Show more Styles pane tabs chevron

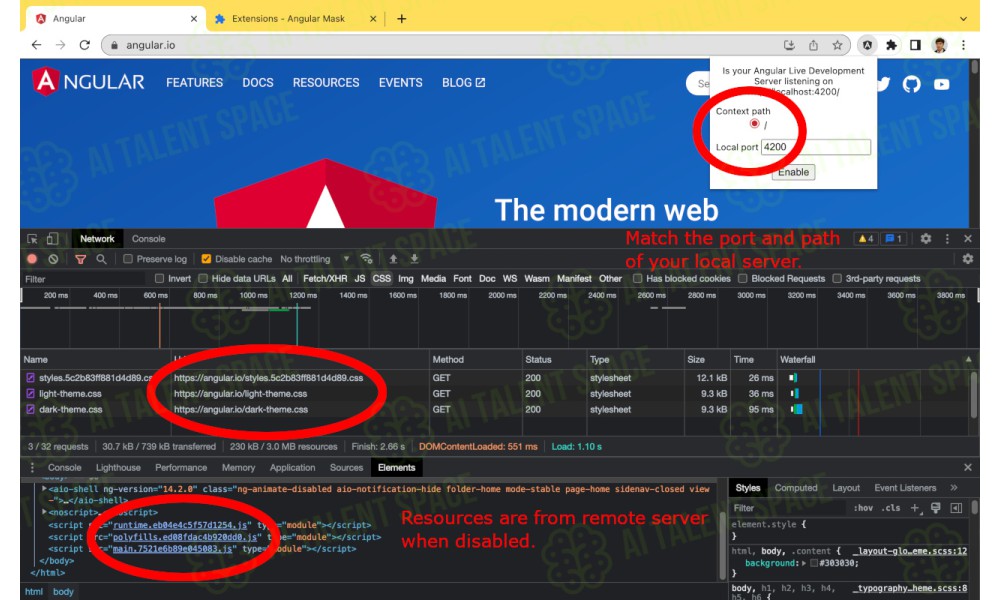[x=953, y=488]
